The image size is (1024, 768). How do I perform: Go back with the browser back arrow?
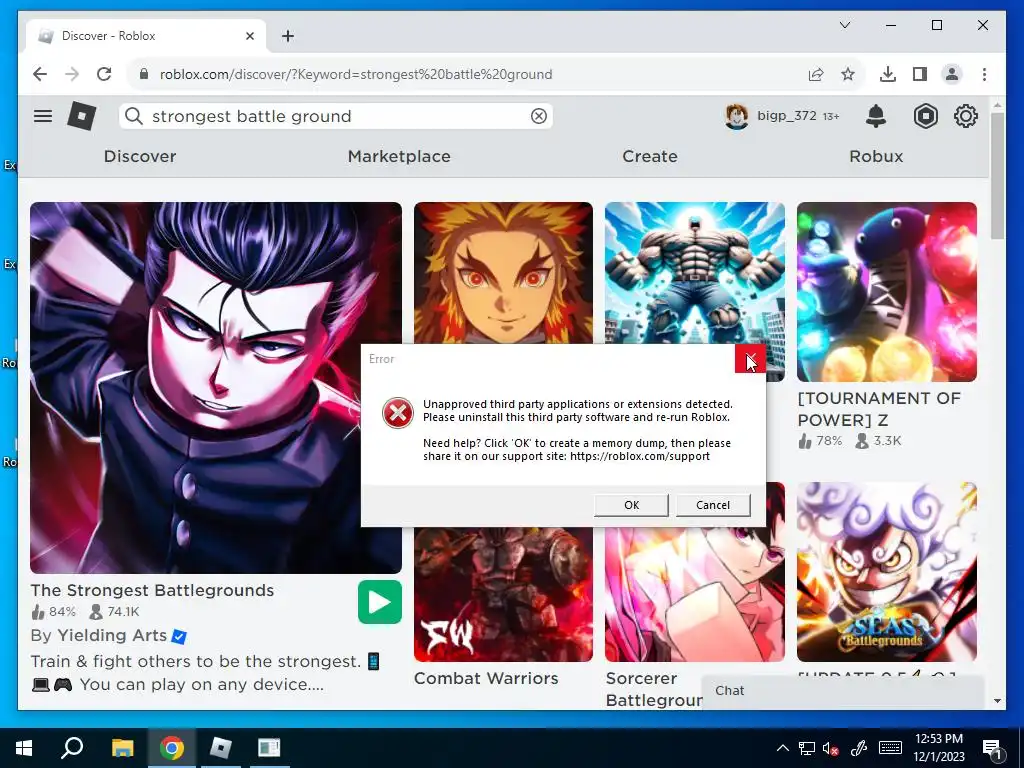coord(40,74)
